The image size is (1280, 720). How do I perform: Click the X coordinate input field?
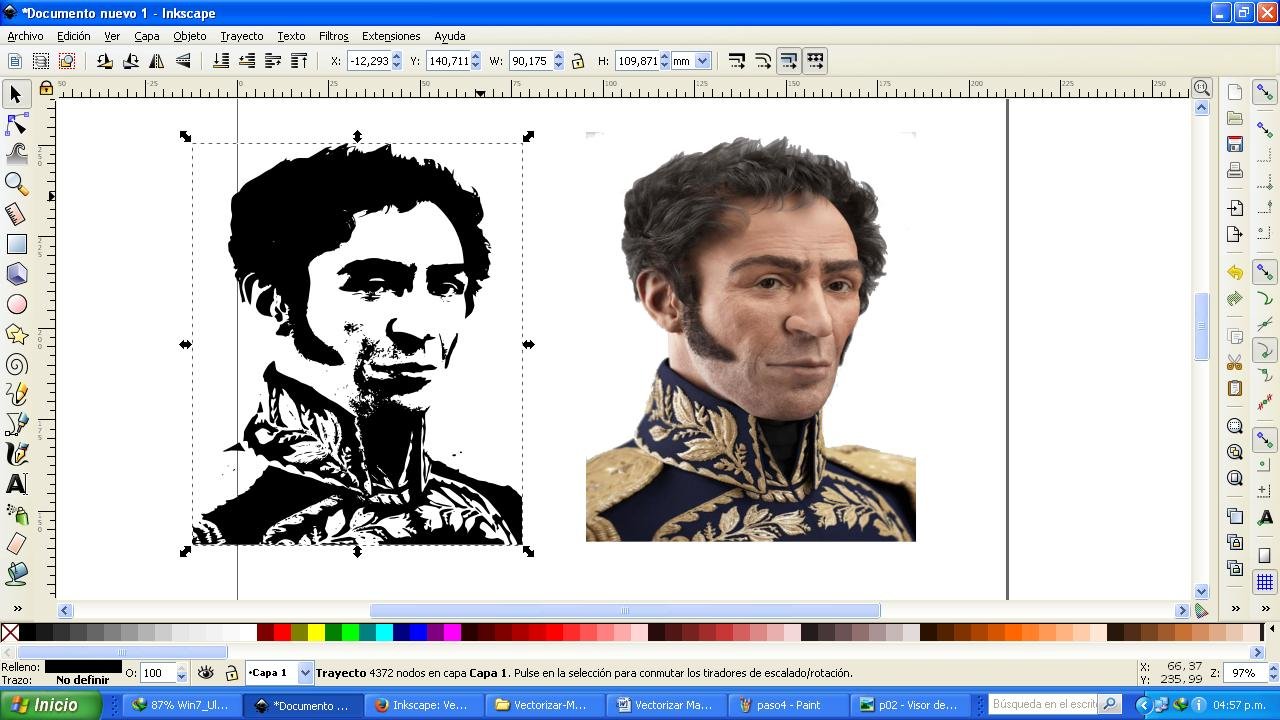click(368, 61)
